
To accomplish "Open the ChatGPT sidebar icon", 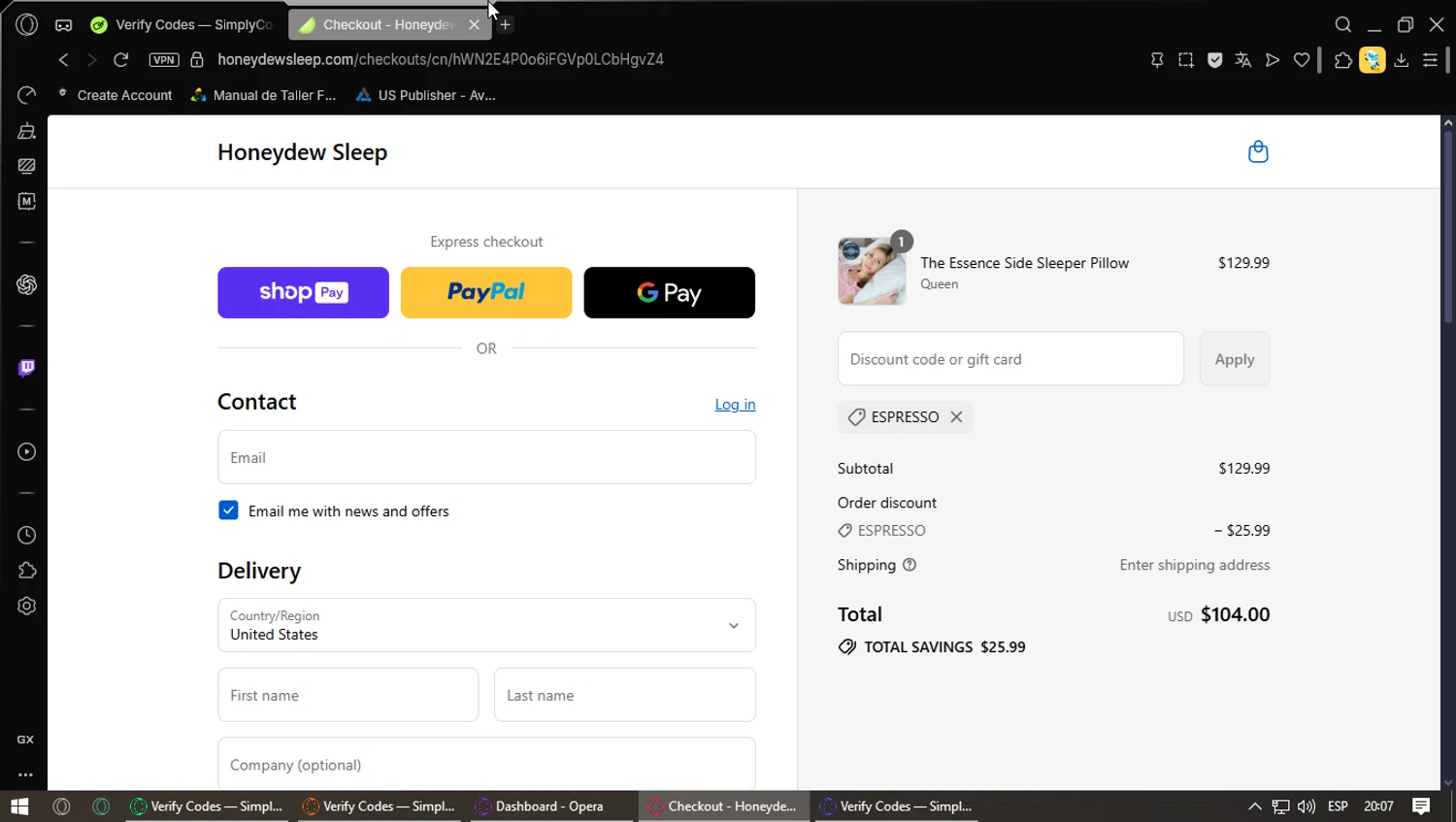I will point(27,284).
